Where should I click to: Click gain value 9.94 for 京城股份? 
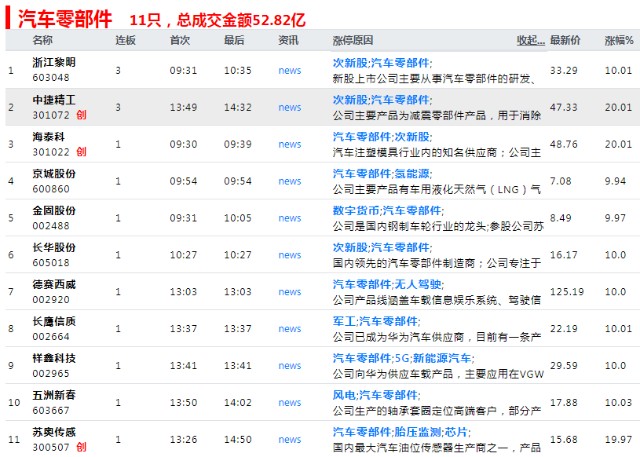pos(616,181)
